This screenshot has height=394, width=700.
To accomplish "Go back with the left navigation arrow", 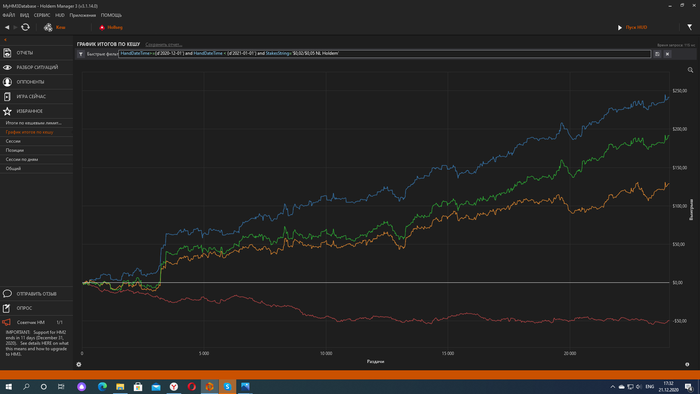I will coord(7,27).
